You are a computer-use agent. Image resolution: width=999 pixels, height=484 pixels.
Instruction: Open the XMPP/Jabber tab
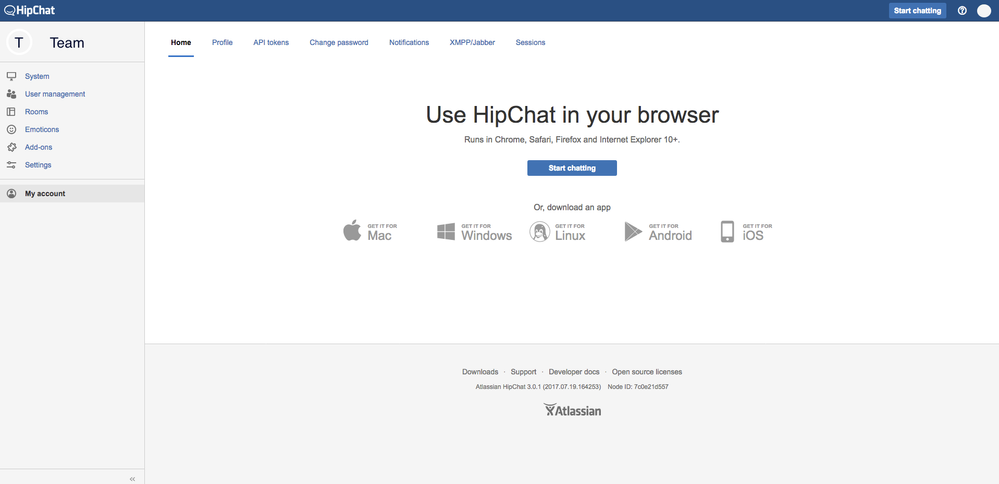472,43
